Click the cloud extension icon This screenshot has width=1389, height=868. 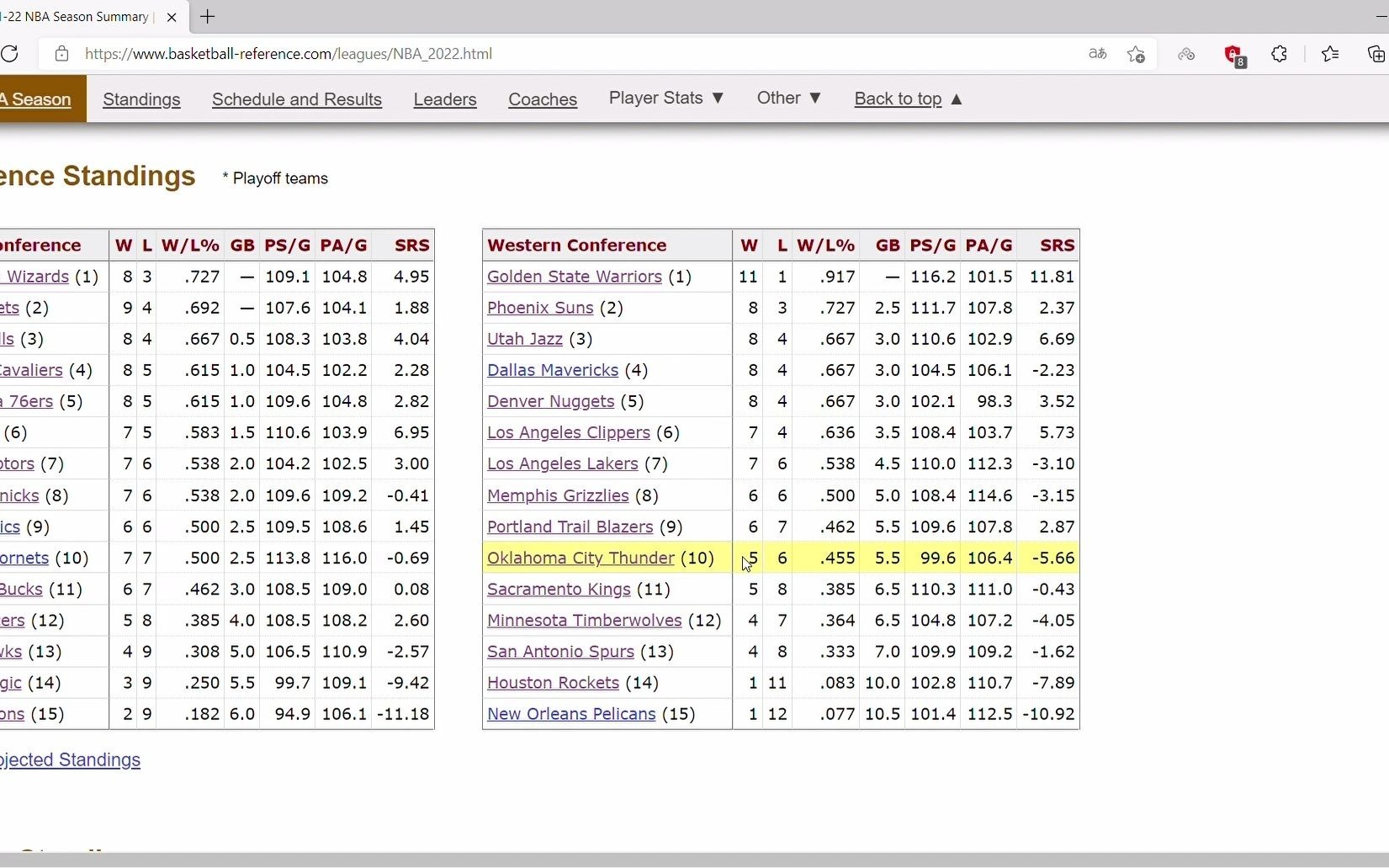(1186, 54)
